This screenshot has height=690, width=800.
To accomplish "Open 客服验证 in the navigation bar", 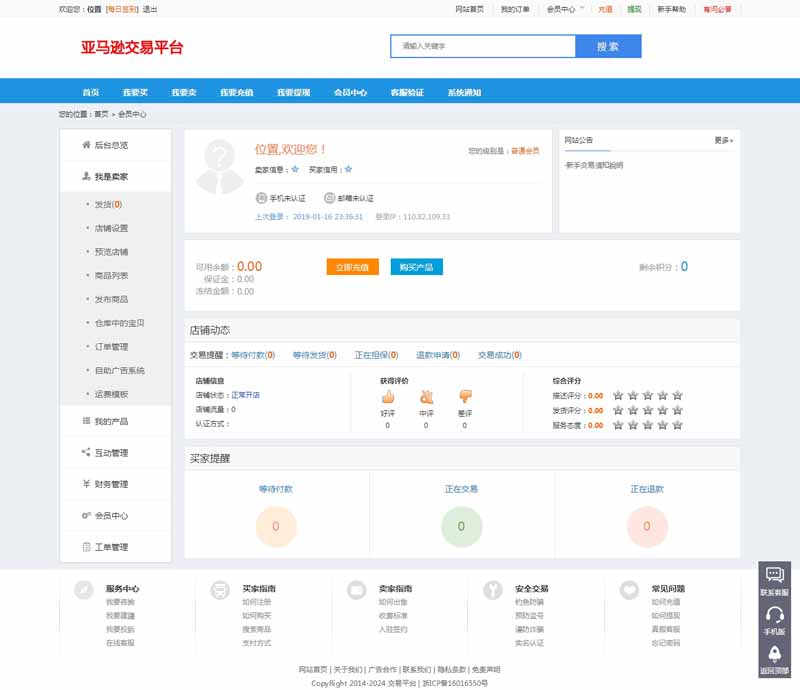I will 407,92.
